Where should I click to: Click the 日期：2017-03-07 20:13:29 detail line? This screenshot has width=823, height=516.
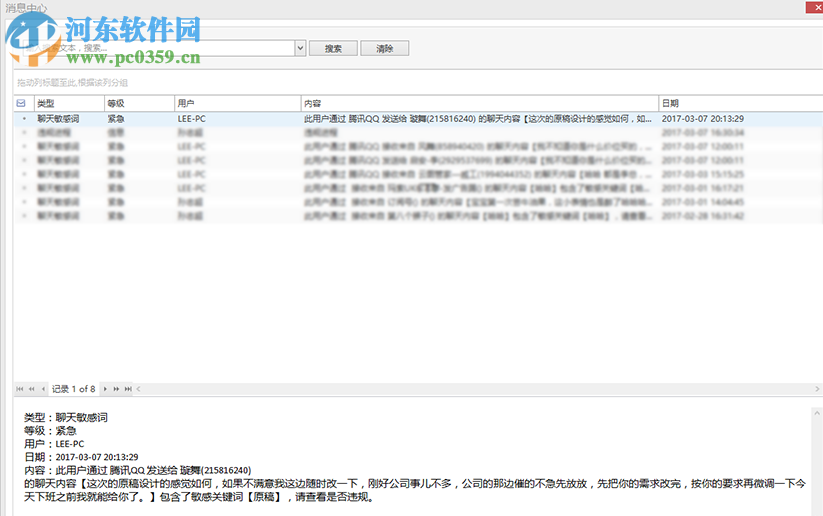(x=81, y=457)
